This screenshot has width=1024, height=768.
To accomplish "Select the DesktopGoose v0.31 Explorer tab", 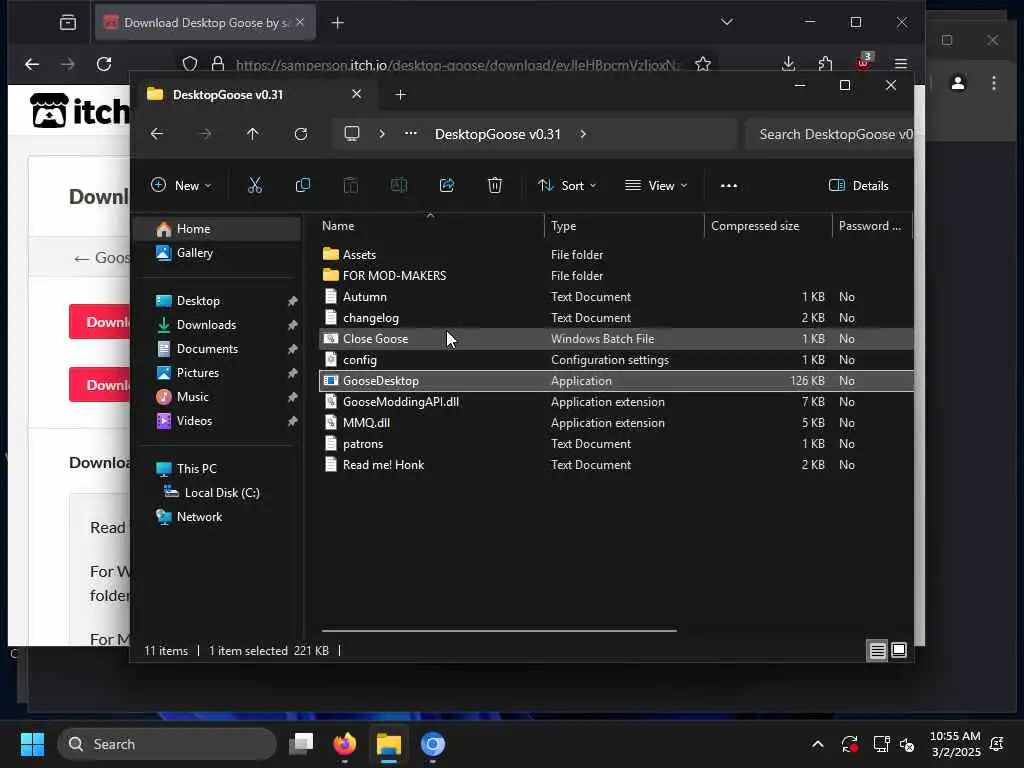I will [255, 95].
